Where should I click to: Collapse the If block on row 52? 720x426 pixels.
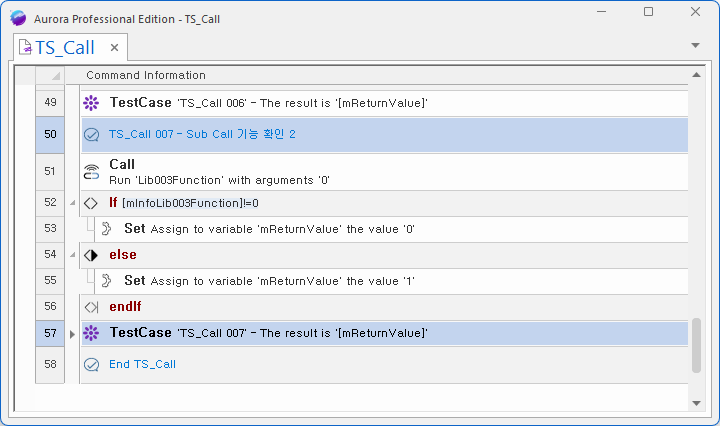click(73, 202)
